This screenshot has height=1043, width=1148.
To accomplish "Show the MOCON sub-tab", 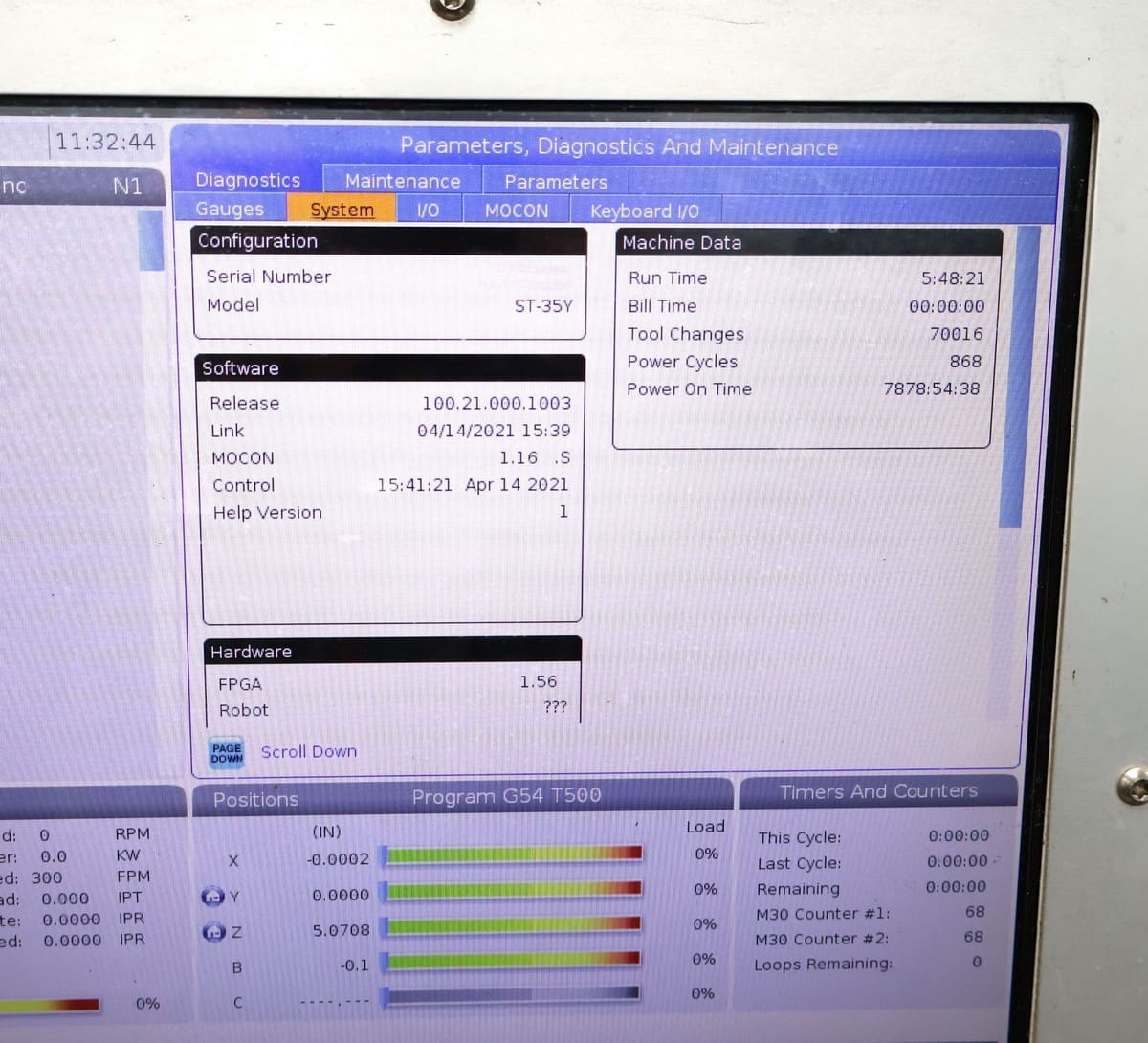I will click(517, 211).
